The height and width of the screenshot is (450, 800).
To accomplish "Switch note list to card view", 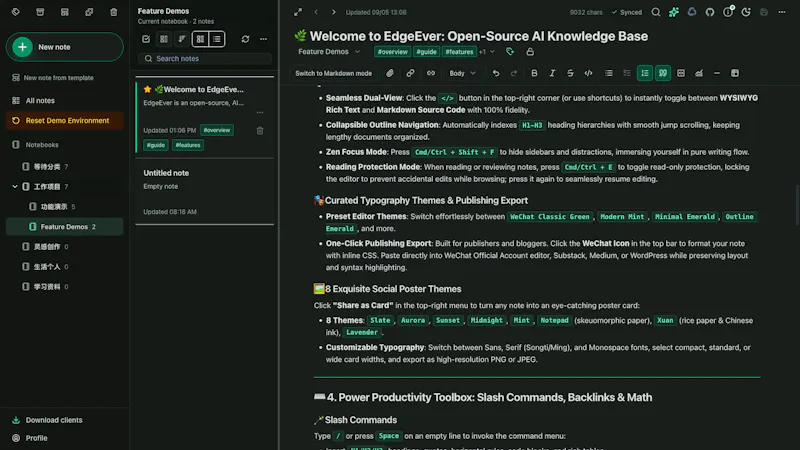I will click(x=201, y=39).
